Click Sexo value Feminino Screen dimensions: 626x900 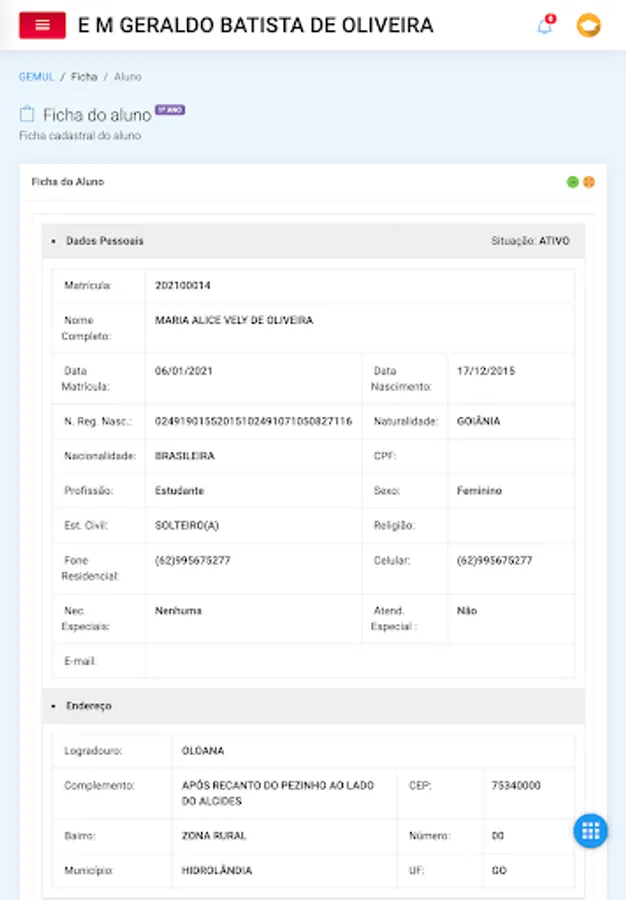479,491
